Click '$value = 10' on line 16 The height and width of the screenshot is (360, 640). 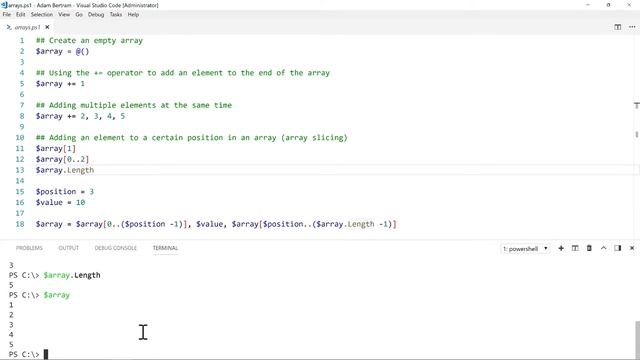pos(60,202)
